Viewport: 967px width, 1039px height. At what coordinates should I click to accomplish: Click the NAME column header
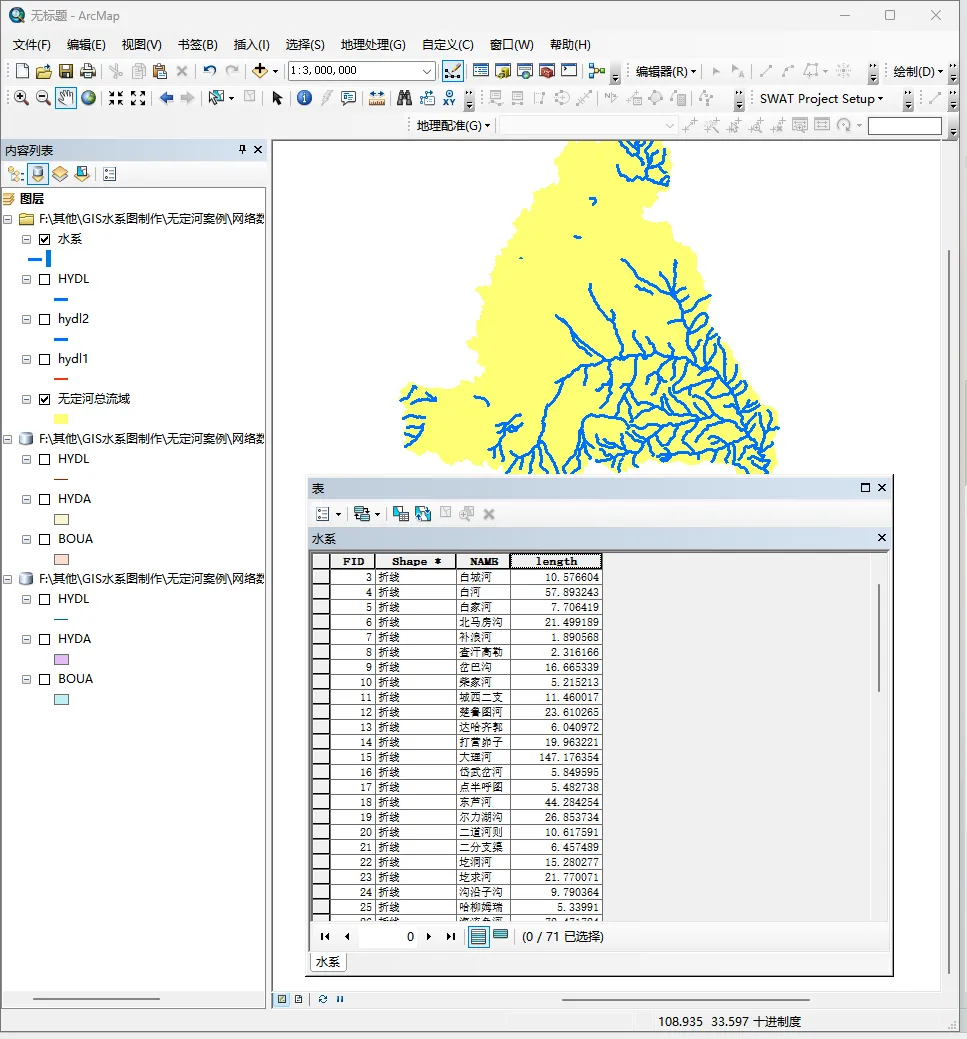(x=483, y=561)
